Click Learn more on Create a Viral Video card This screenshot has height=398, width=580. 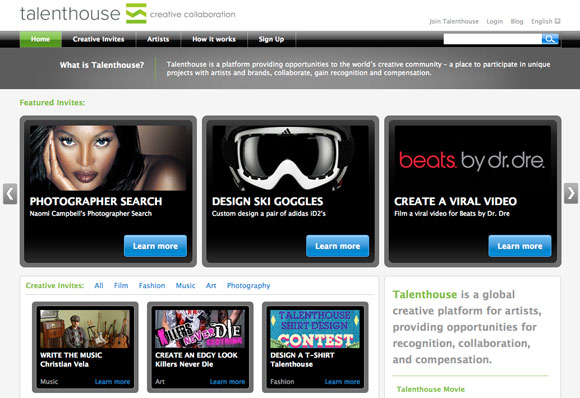click(x=520, y=246)
